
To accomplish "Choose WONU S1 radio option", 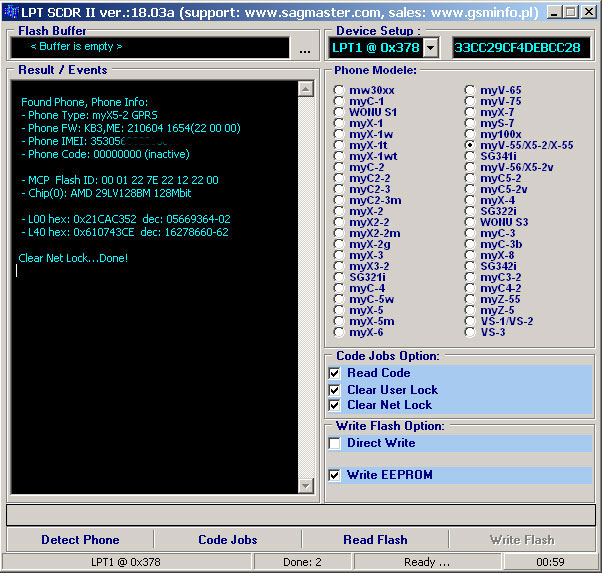I will click(x=339, y=112).
